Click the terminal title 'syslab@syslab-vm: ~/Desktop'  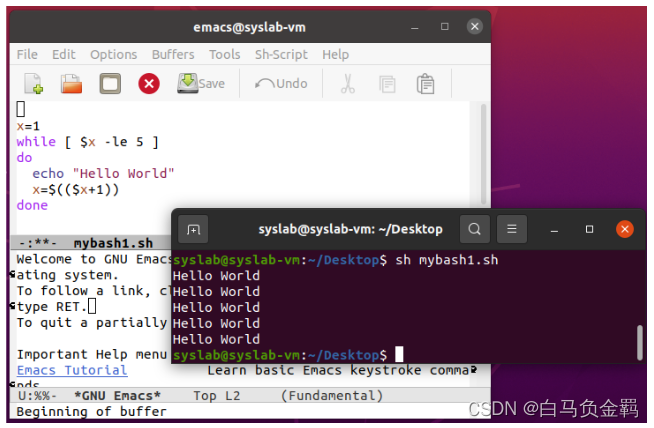[x=350, y=229]
